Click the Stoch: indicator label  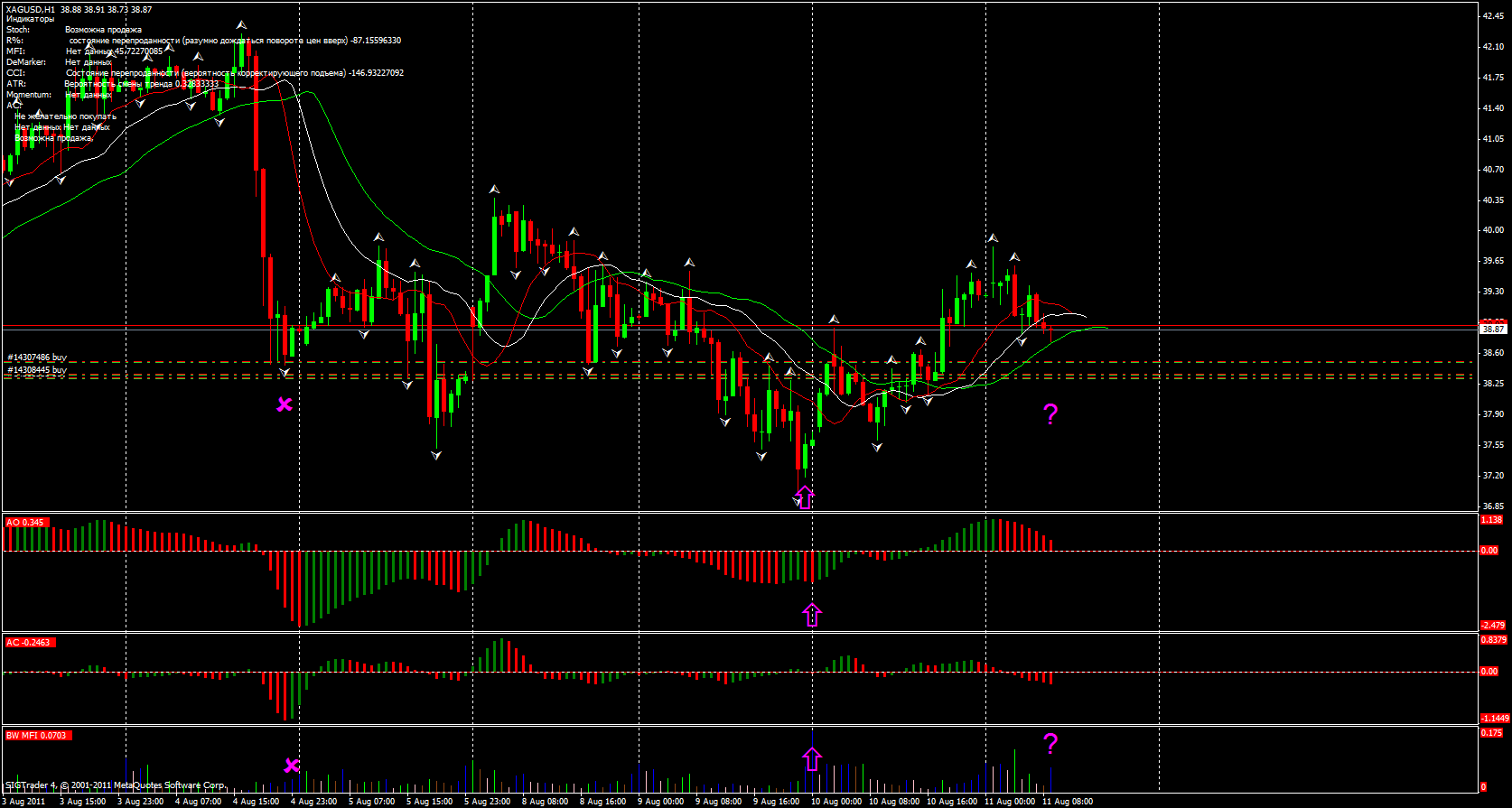(18, 30)
